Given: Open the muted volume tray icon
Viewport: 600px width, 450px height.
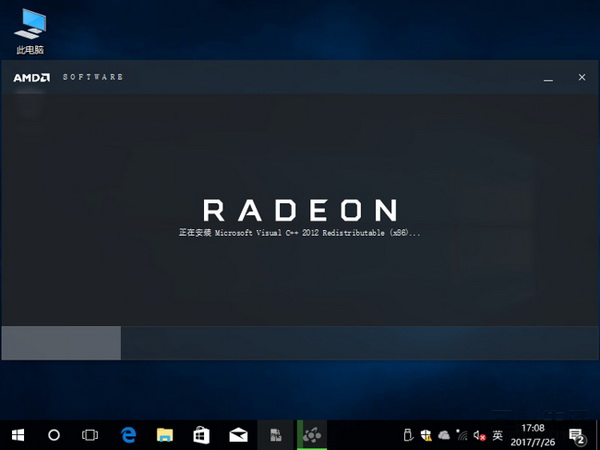Looking at the screenshot, I should tap(479, 435).
